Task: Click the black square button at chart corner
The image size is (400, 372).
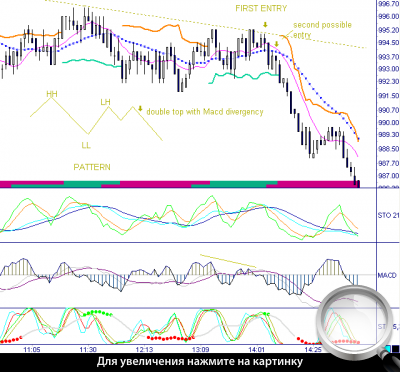Action: coord(396,349)
